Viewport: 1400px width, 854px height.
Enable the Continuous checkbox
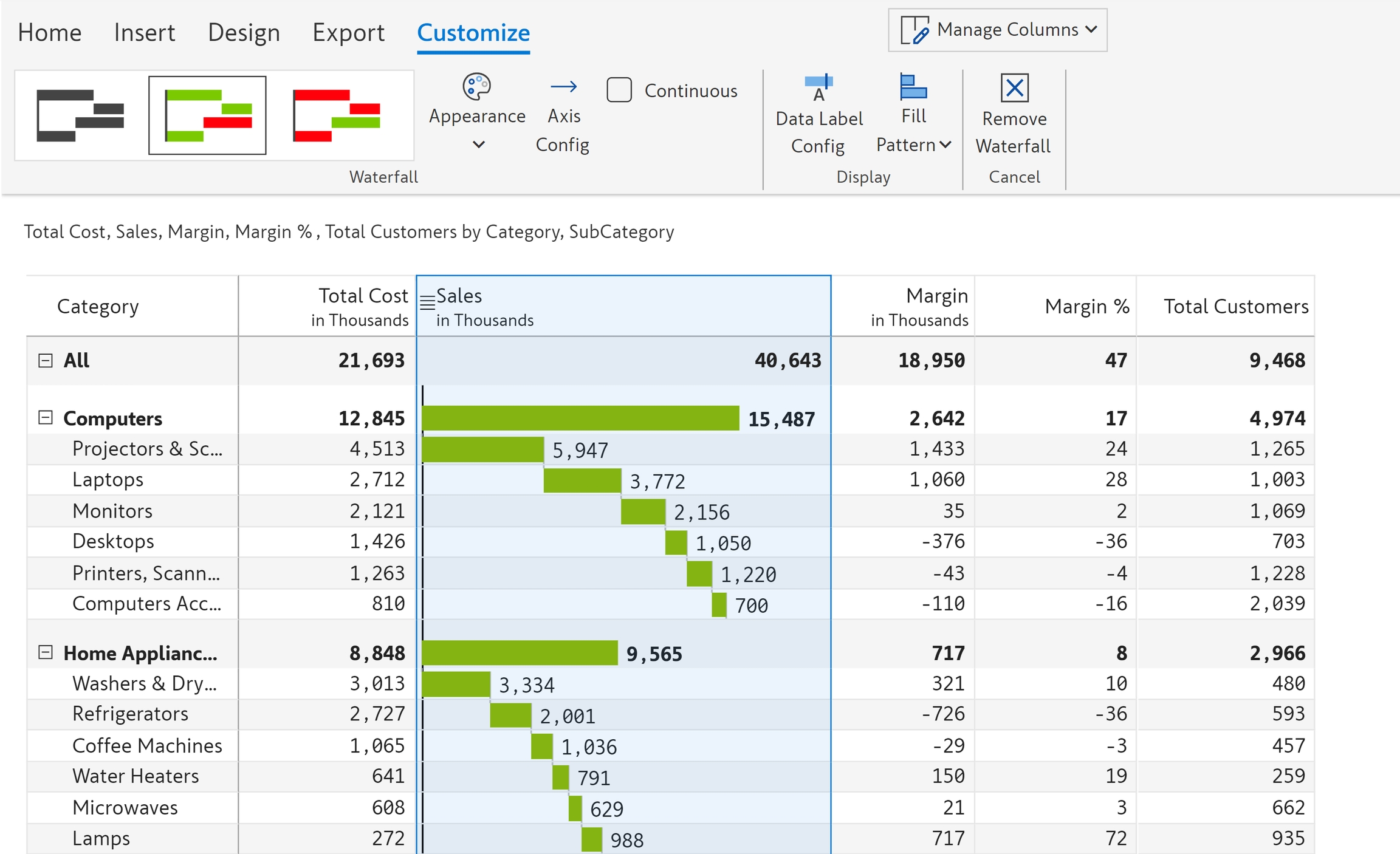pyautogui.click(x=619, y=90)
